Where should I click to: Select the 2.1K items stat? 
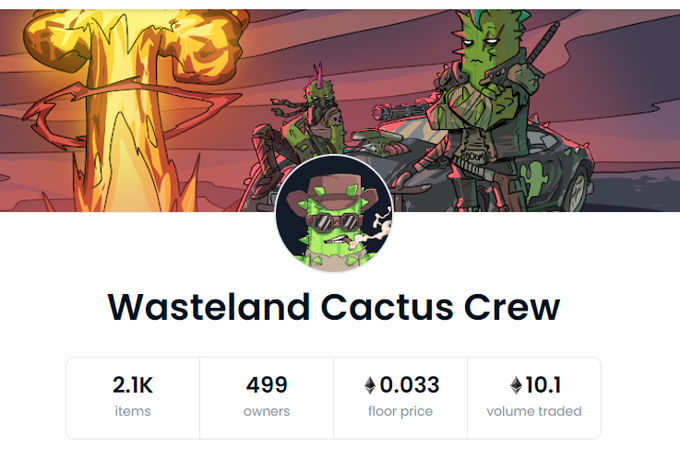[133, 398]
